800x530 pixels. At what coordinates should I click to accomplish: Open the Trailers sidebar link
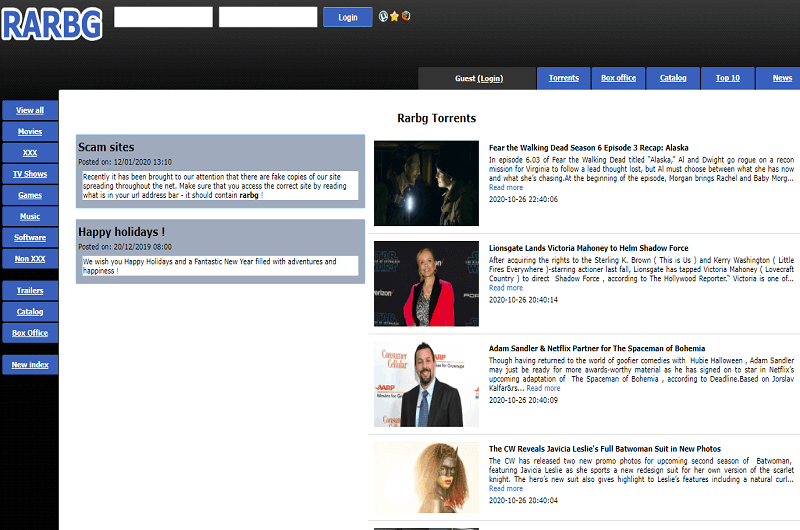(x=30, y=291)
